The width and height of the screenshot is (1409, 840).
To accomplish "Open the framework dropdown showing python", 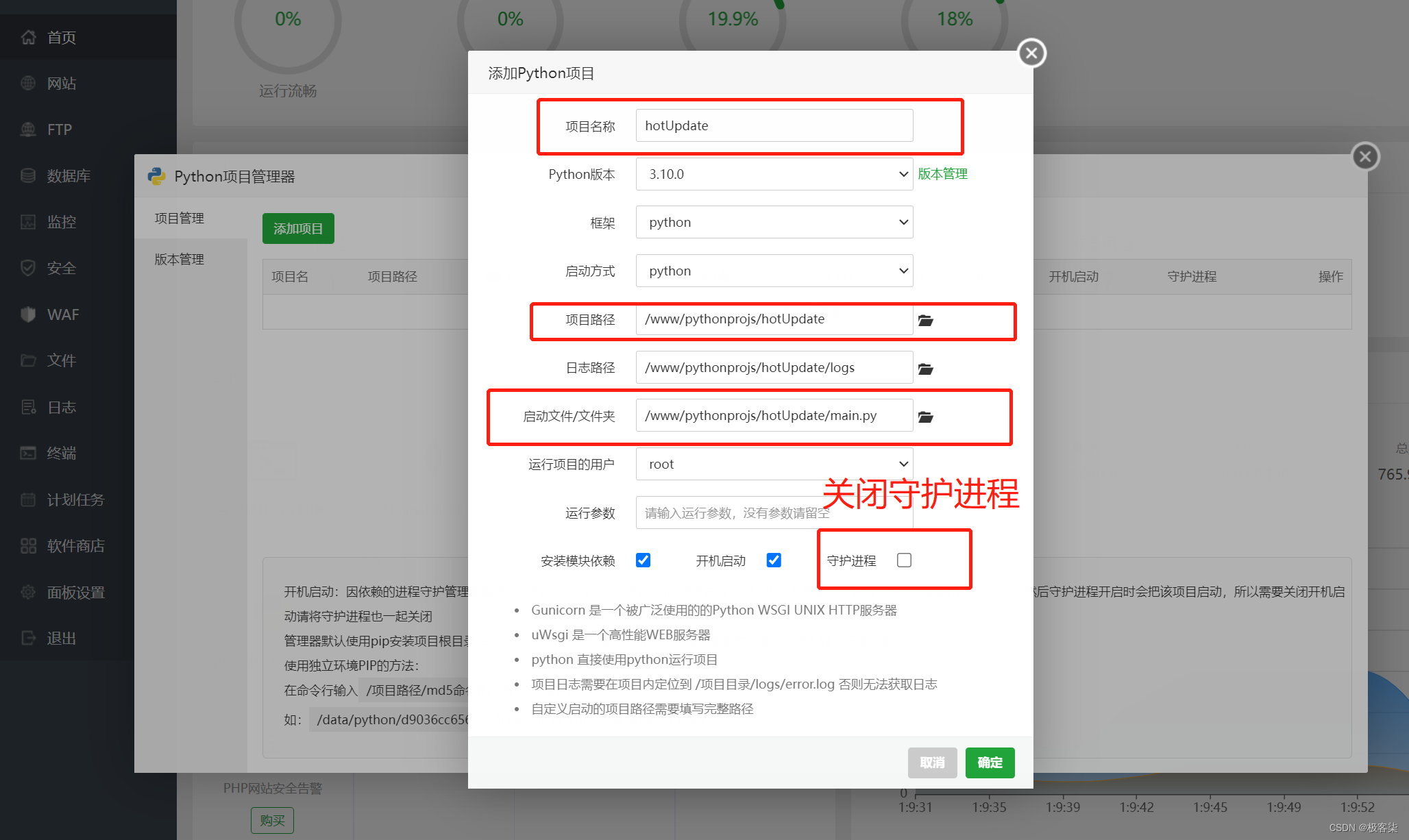I will pyautogui.click(x=774, y=222).
